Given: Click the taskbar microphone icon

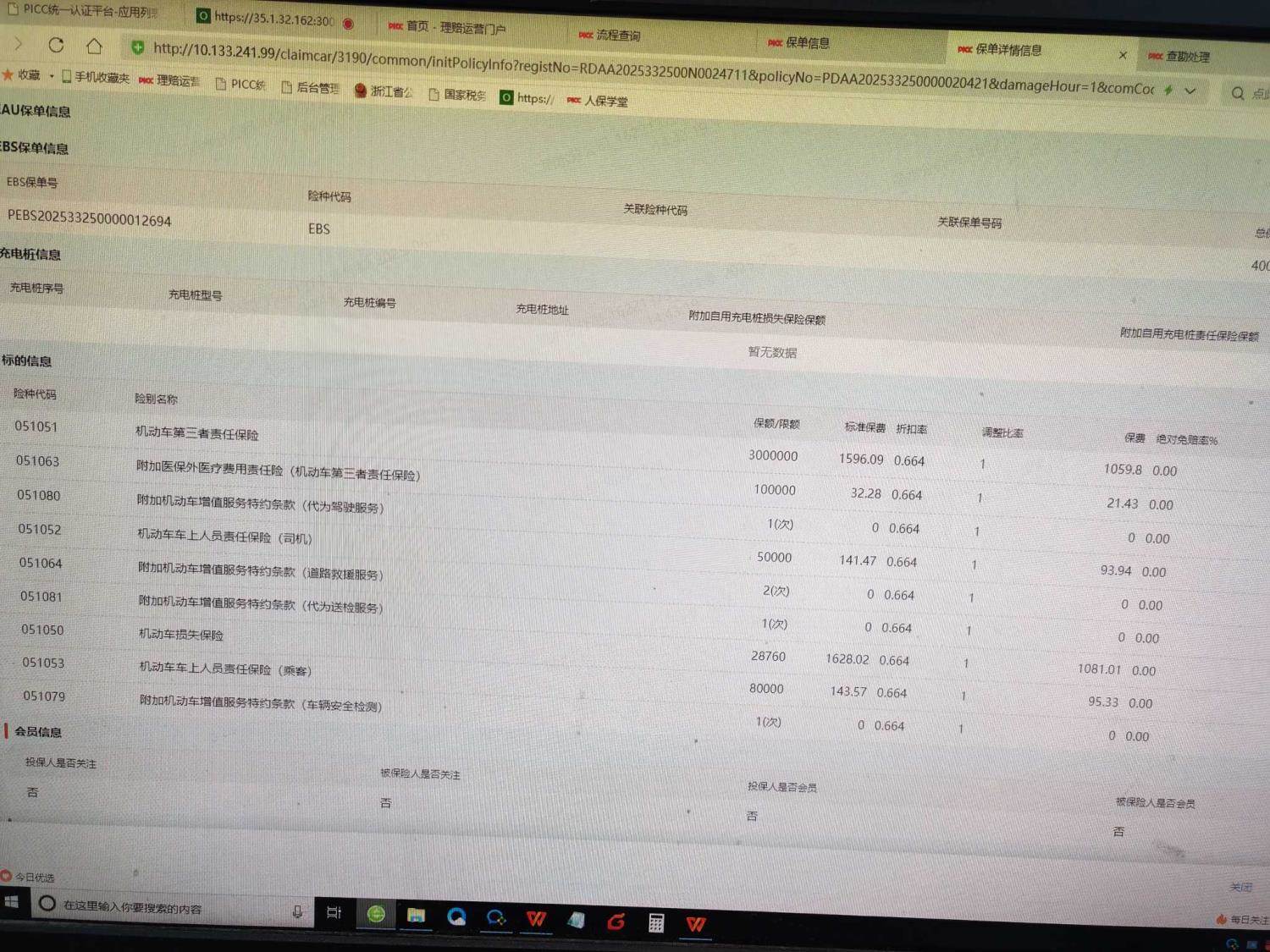Looking at the screenshot, I should [297, 911].
